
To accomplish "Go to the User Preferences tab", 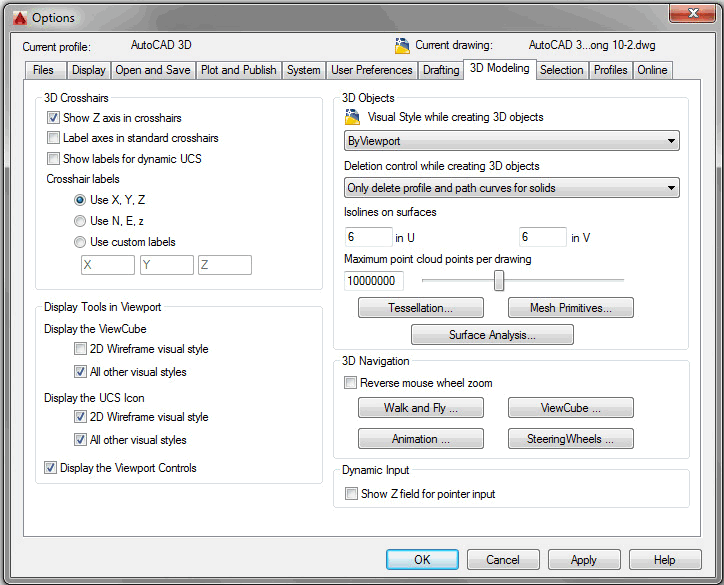I will coord(371,70).
